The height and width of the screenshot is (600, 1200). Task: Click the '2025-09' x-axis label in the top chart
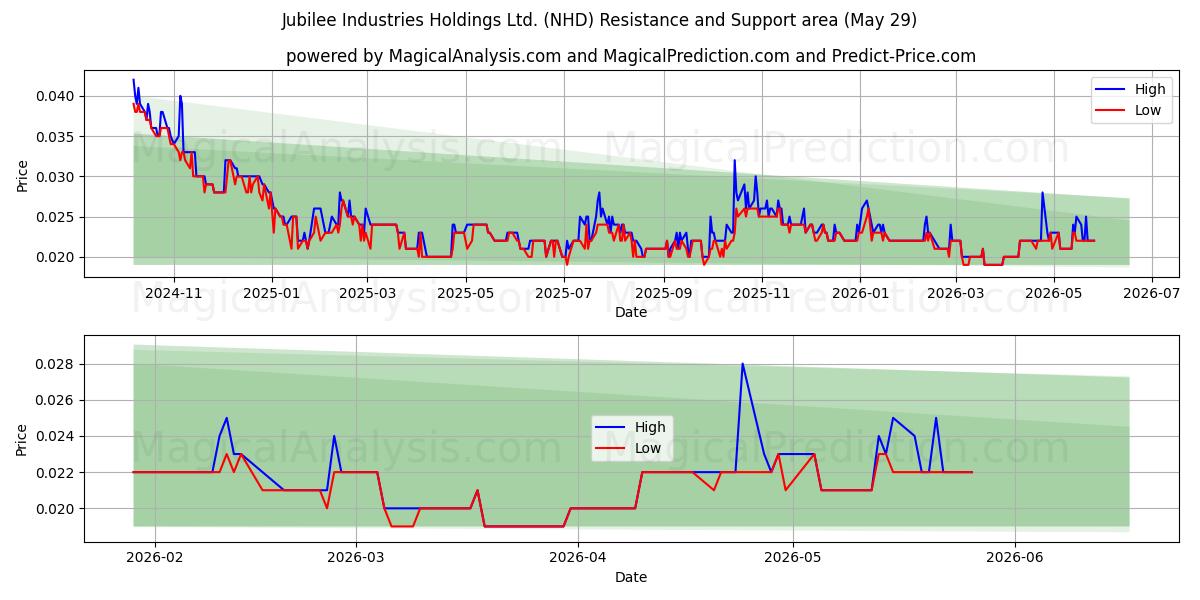(x=663, y=294)
